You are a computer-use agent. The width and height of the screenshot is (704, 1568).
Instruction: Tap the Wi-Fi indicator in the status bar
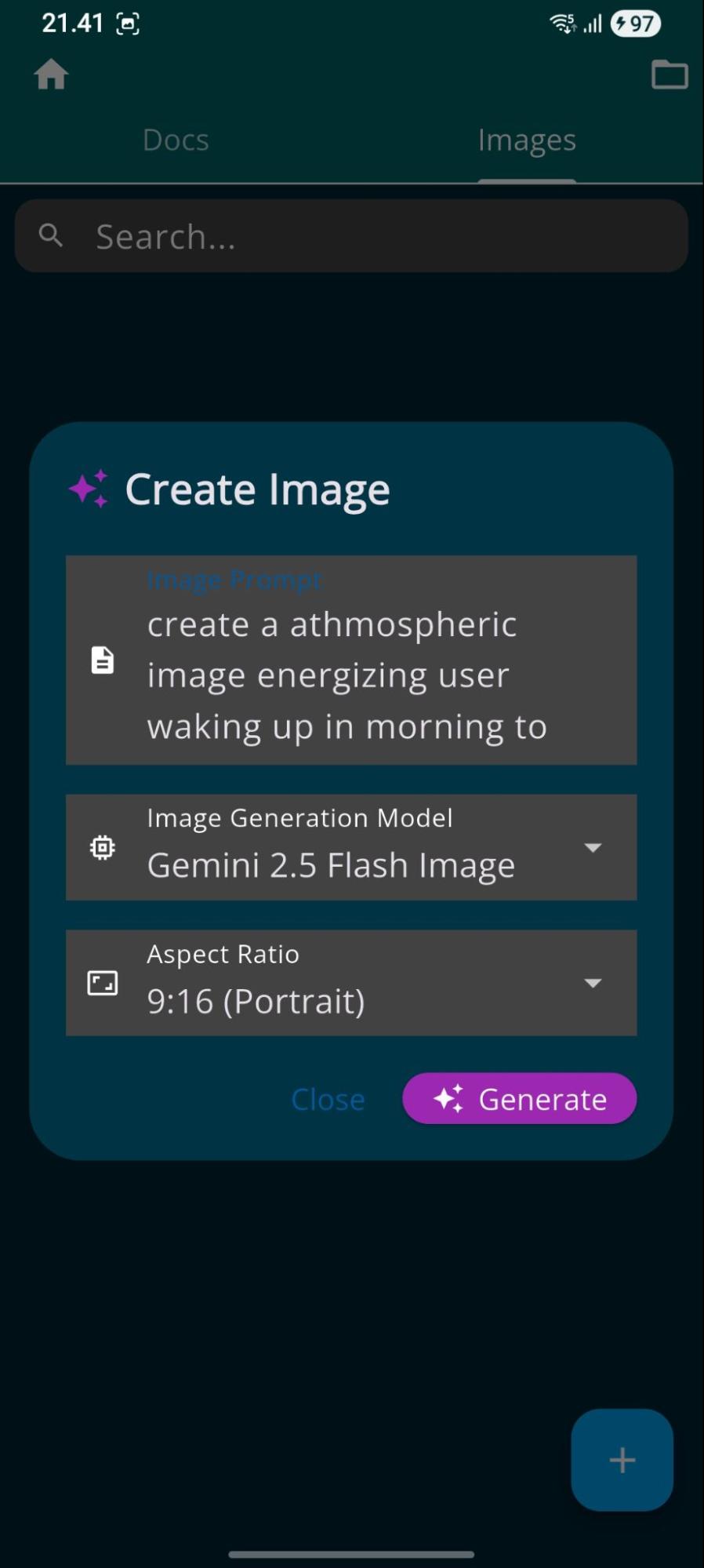coord(561,23)
